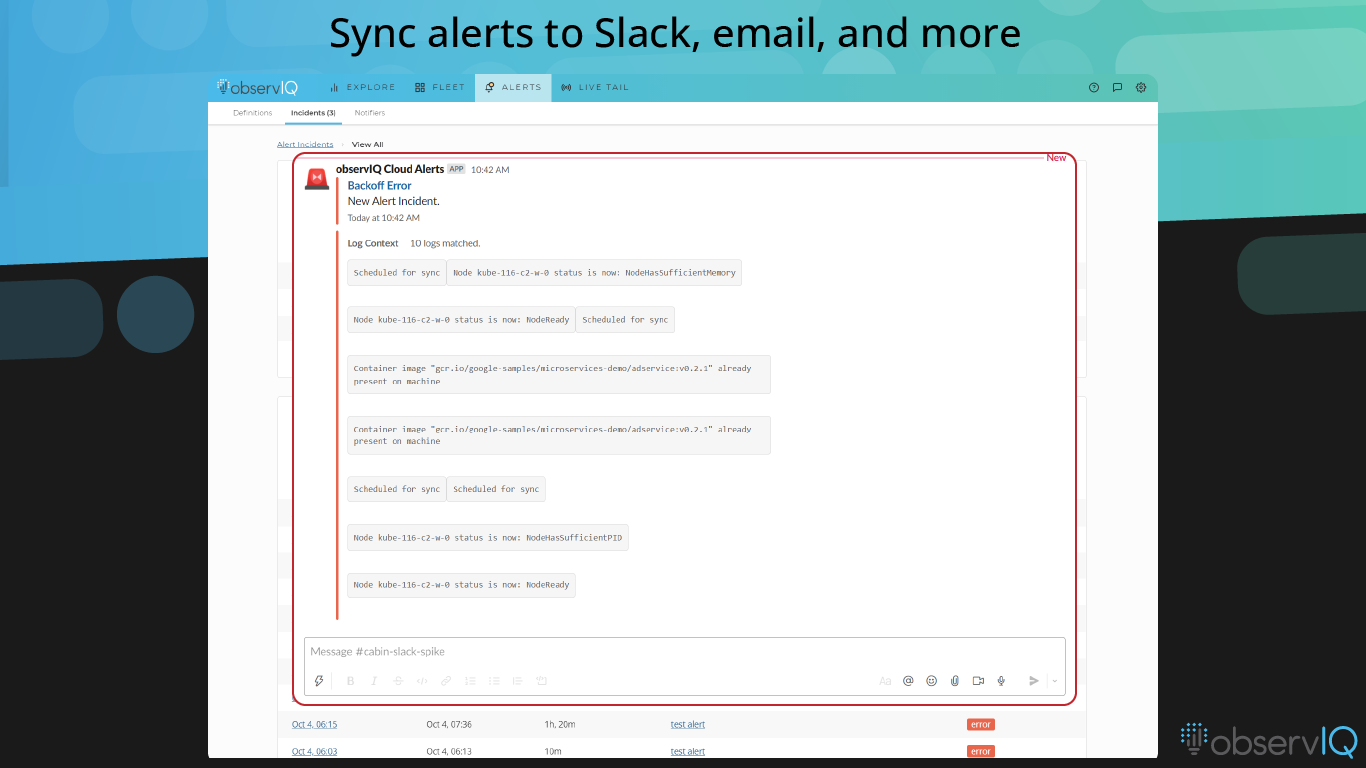The image size is (1366, 768).
Task: Click the red siren app avatar
Action: (317, 178)
